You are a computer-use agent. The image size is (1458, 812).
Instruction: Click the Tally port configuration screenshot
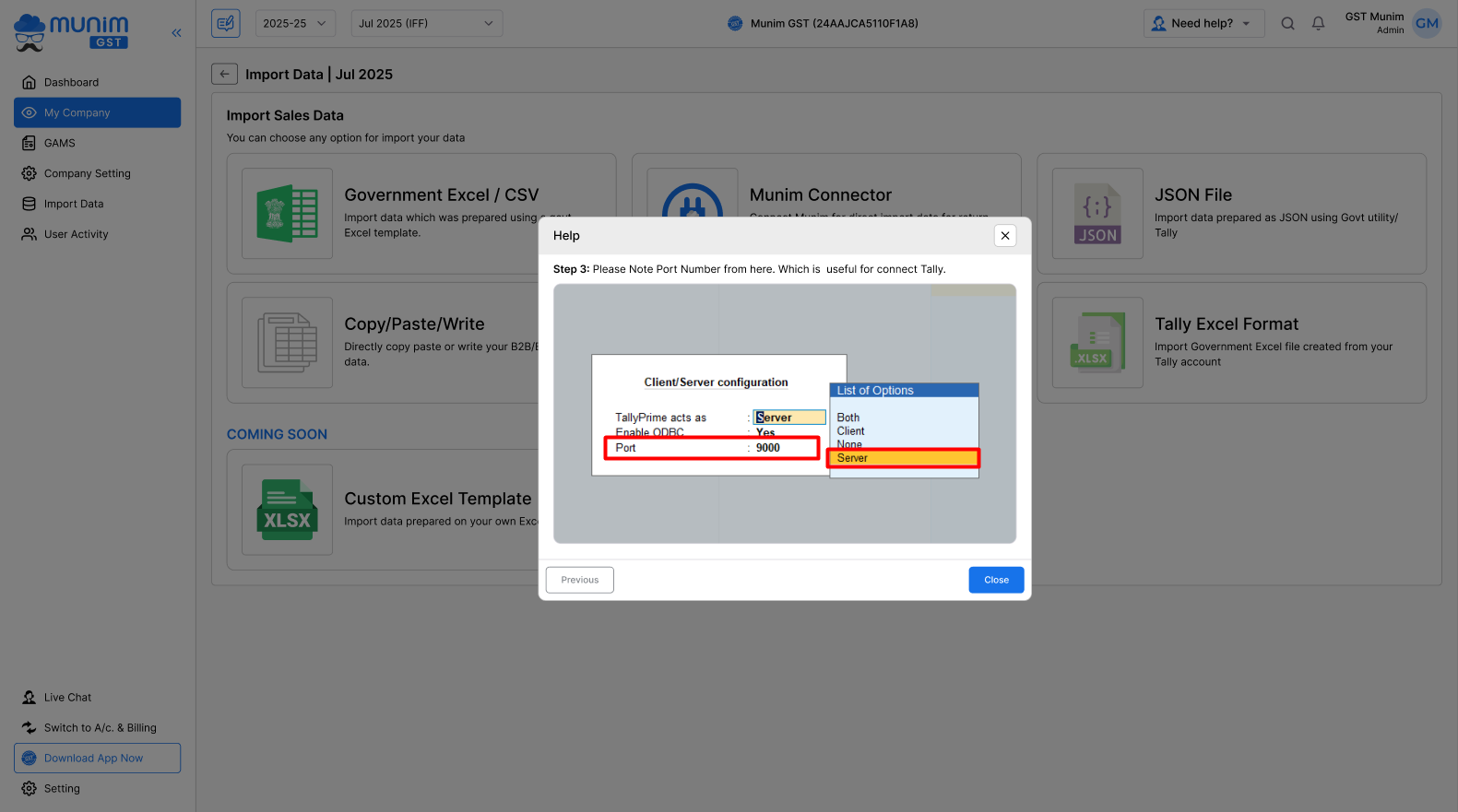tap(784, 414)
